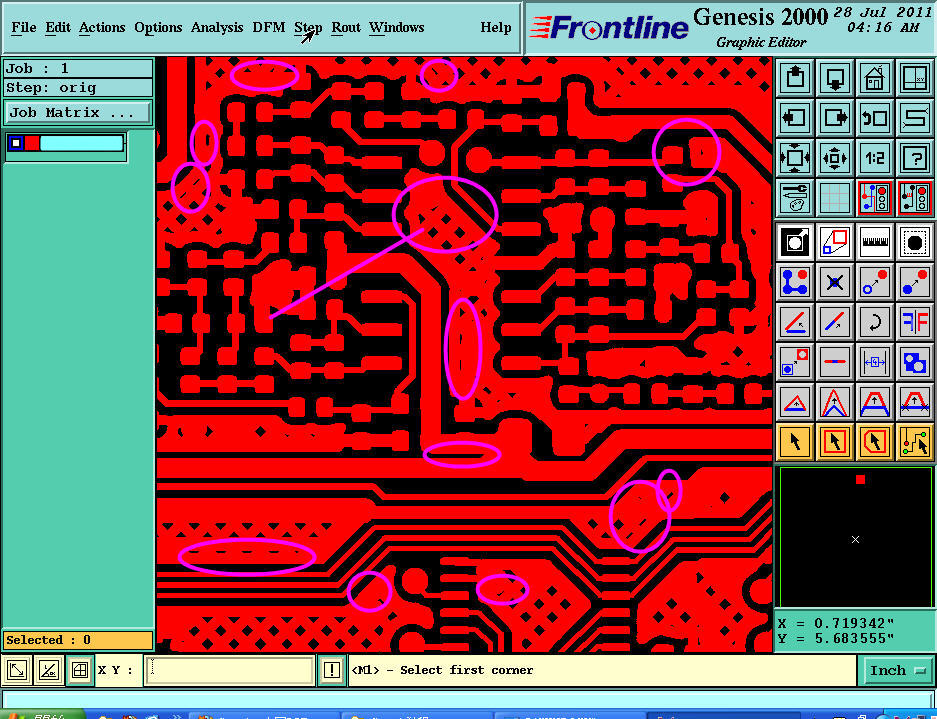
Task: Select the ruler measurement tool
Action: pos(875,242)
